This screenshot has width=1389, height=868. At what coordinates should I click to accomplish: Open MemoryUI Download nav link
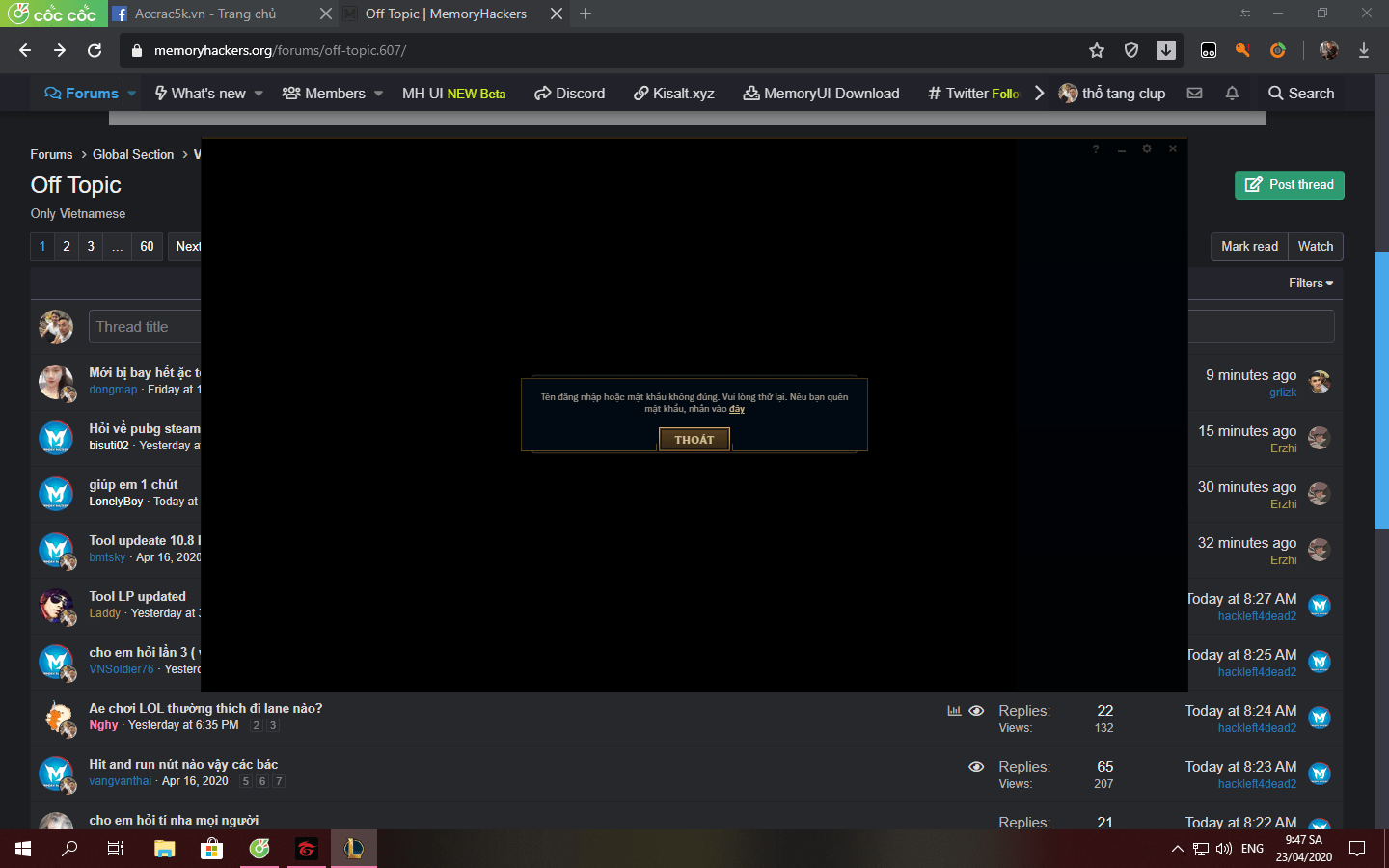821,94
